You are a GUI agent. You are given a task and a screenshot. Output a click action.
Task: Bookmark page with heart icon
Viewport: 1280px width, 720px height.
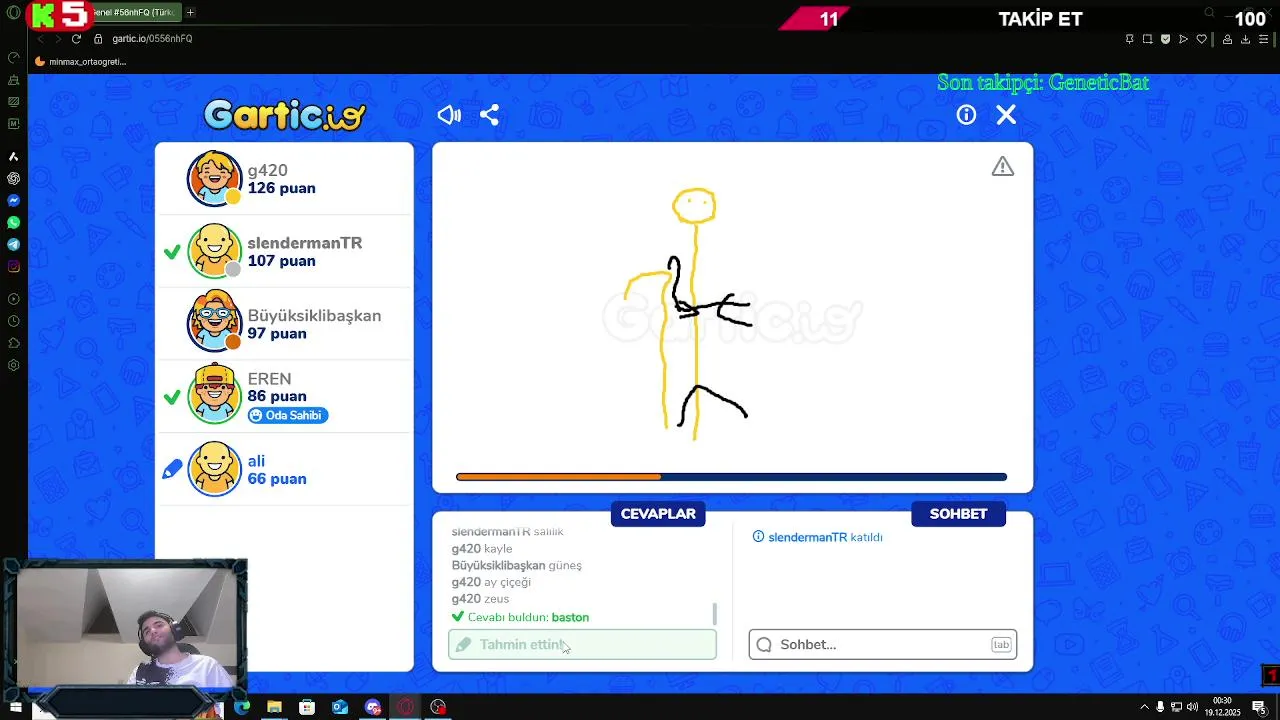(x=1201, y=39)
